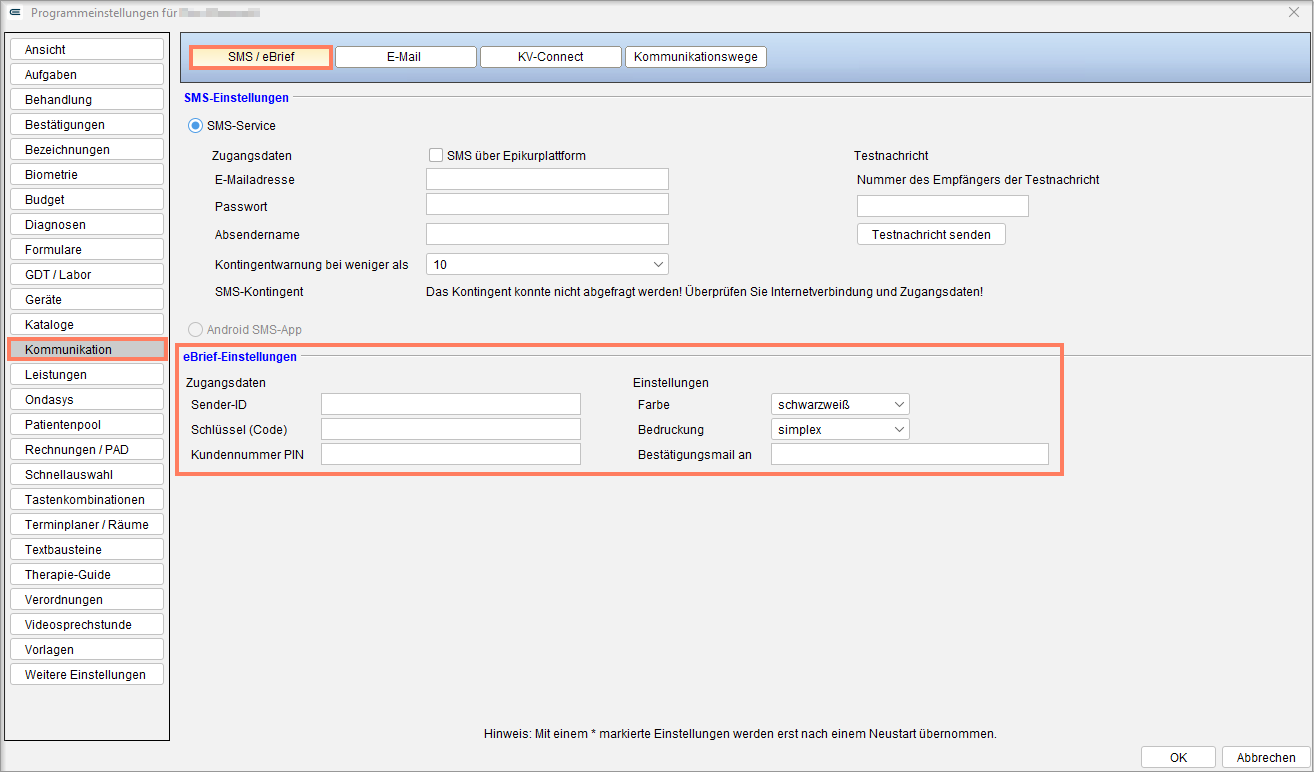The height and width of the screenshot is (772, 1314).
Task: Open Kontingentwarnung bei weniger als dropdown
Action: pyautogui.click(x=547, y=264)
